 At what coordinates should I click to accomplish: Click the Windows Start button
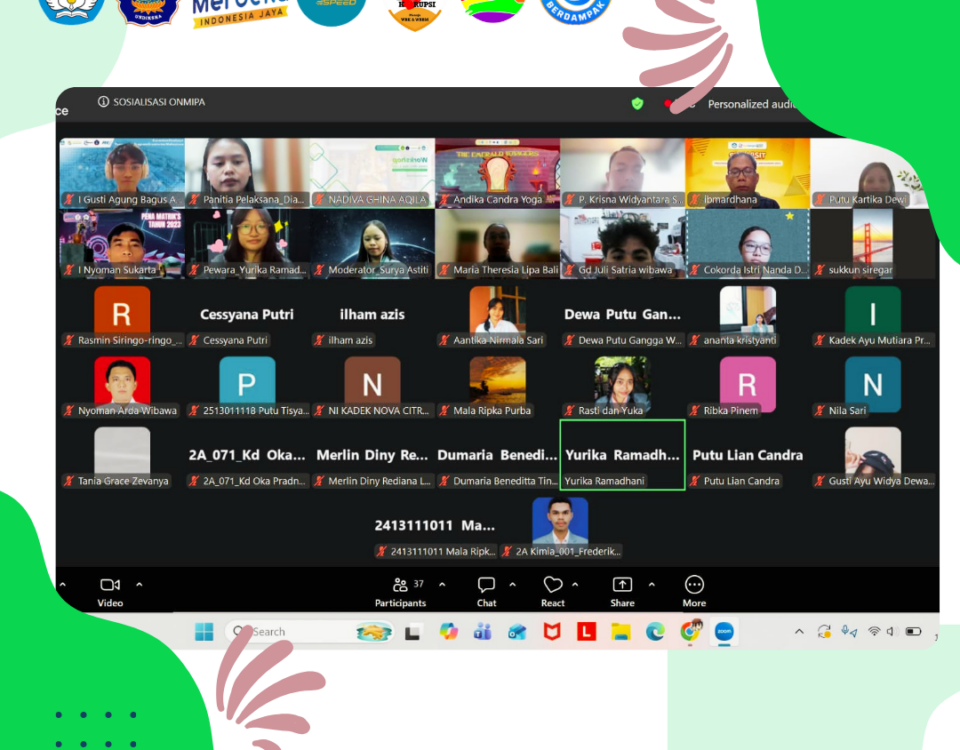pyautogui.click(x=204, y=631)
